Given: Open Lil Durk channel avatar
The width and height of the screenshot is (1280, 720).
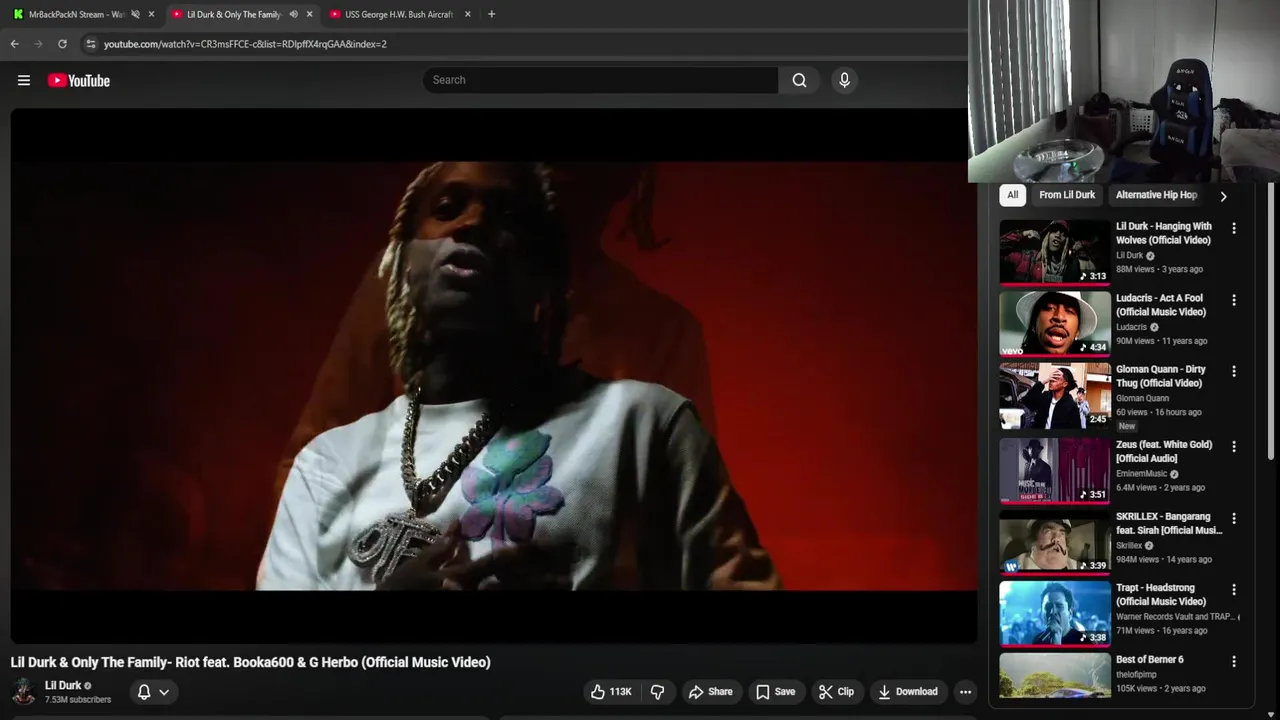Looking at the screenshot, I should point(23,691).
